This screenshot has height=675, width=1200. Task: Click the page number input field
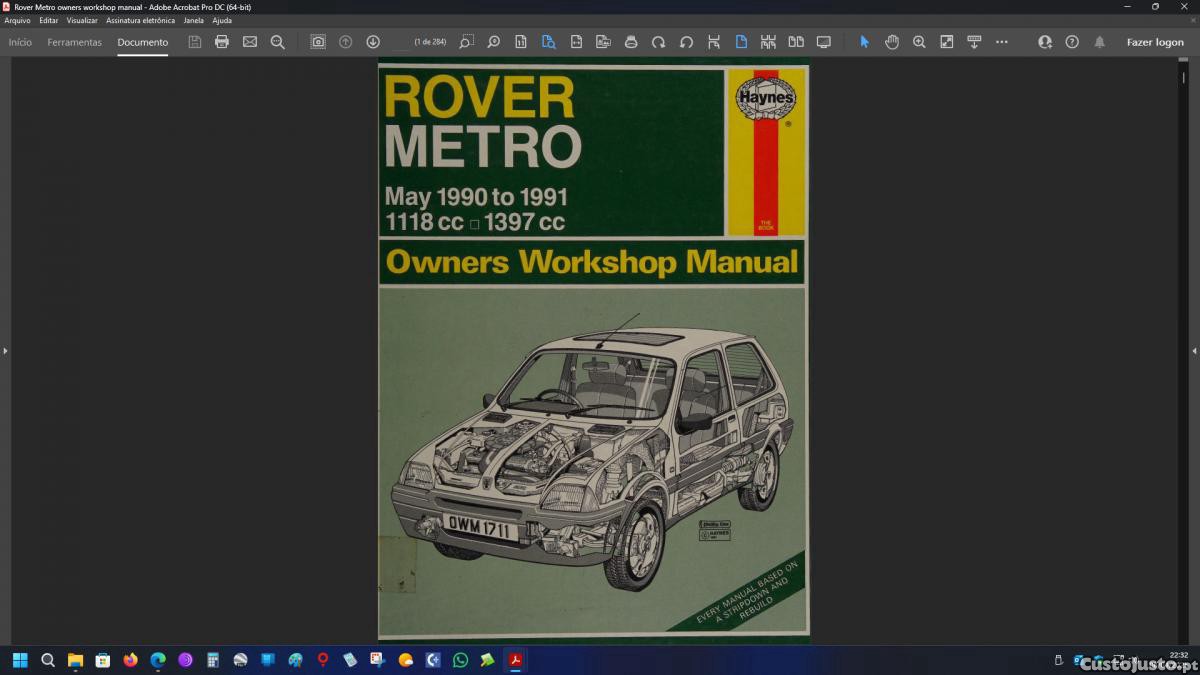click(401, 42)
